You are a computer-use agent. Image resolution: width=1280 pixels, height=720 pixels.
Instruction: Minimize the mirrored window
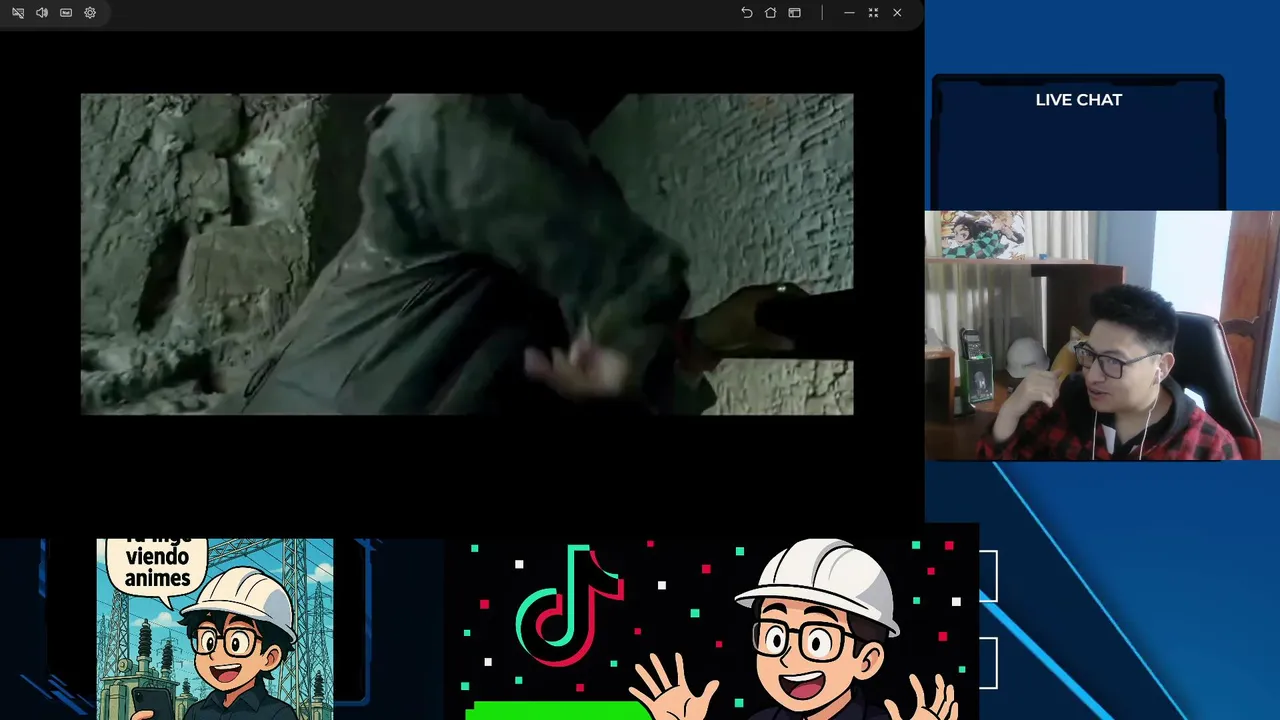click(849, 13)
